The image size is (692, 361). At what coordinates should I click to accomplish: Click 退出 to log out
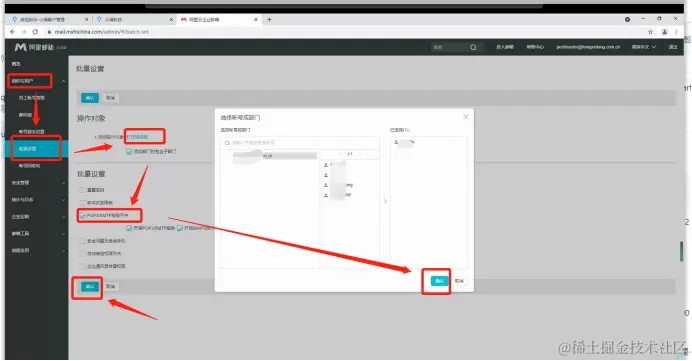tap(673, 47)
